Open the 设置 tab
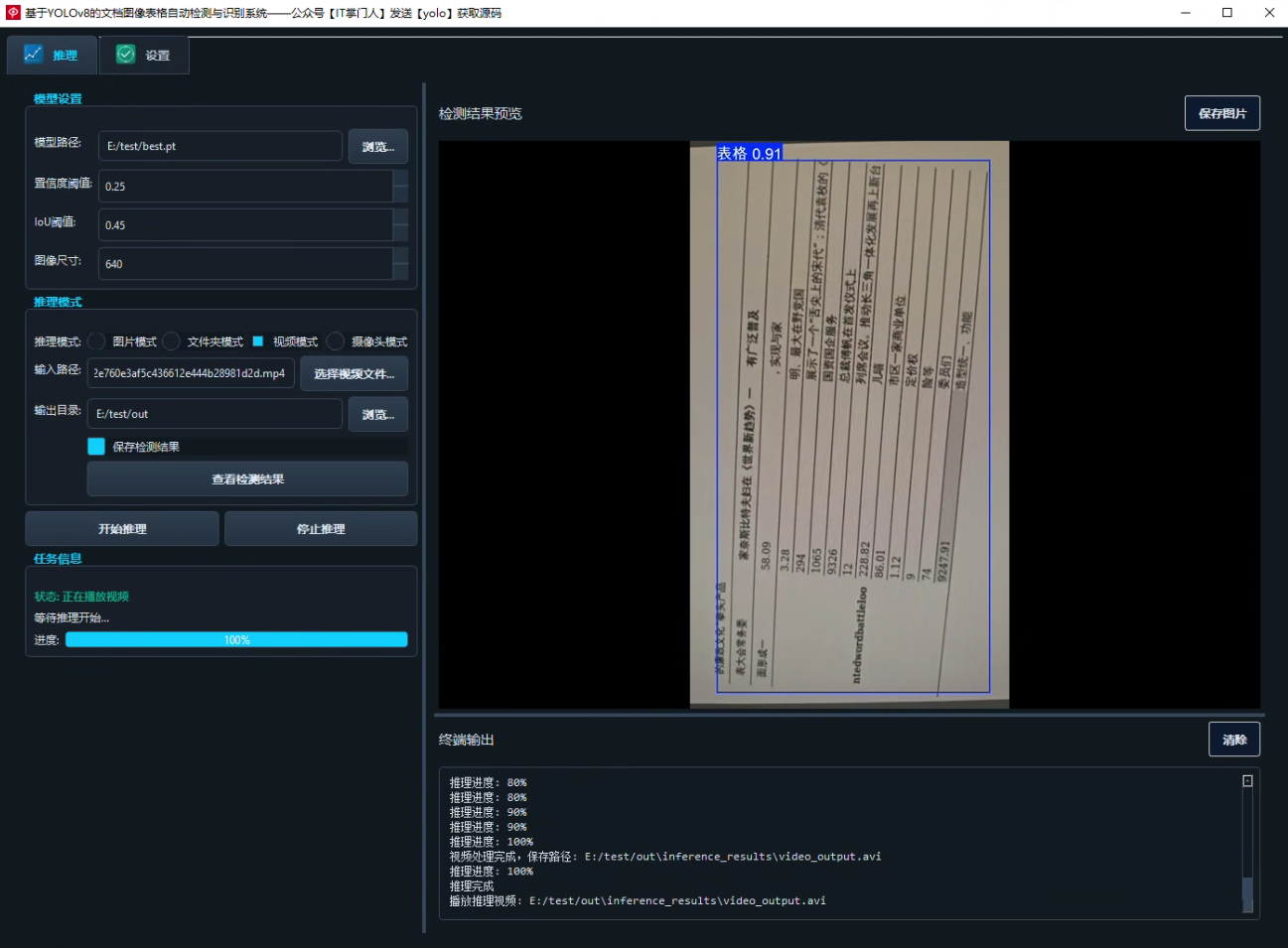This screenshot has height=948, width=1288. pos(144,55)
